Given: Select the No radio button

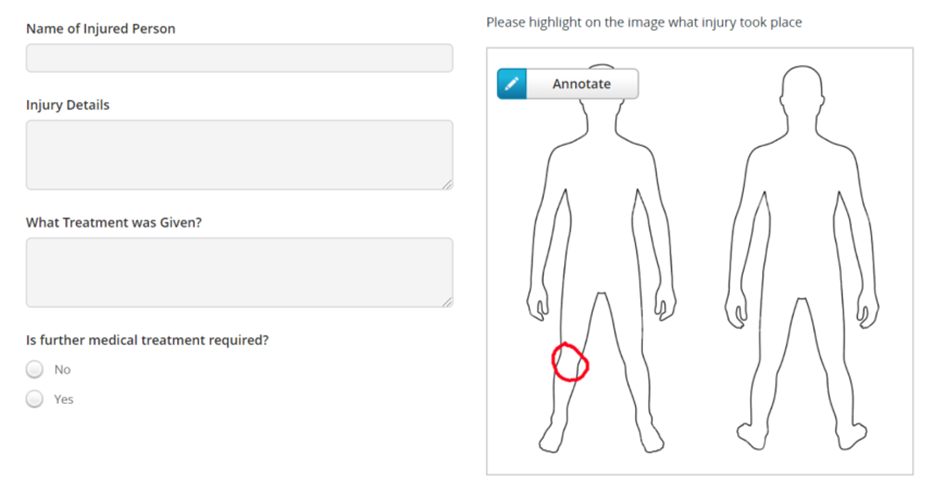Looking at the screenshot, I should click(x=35, y=369).
